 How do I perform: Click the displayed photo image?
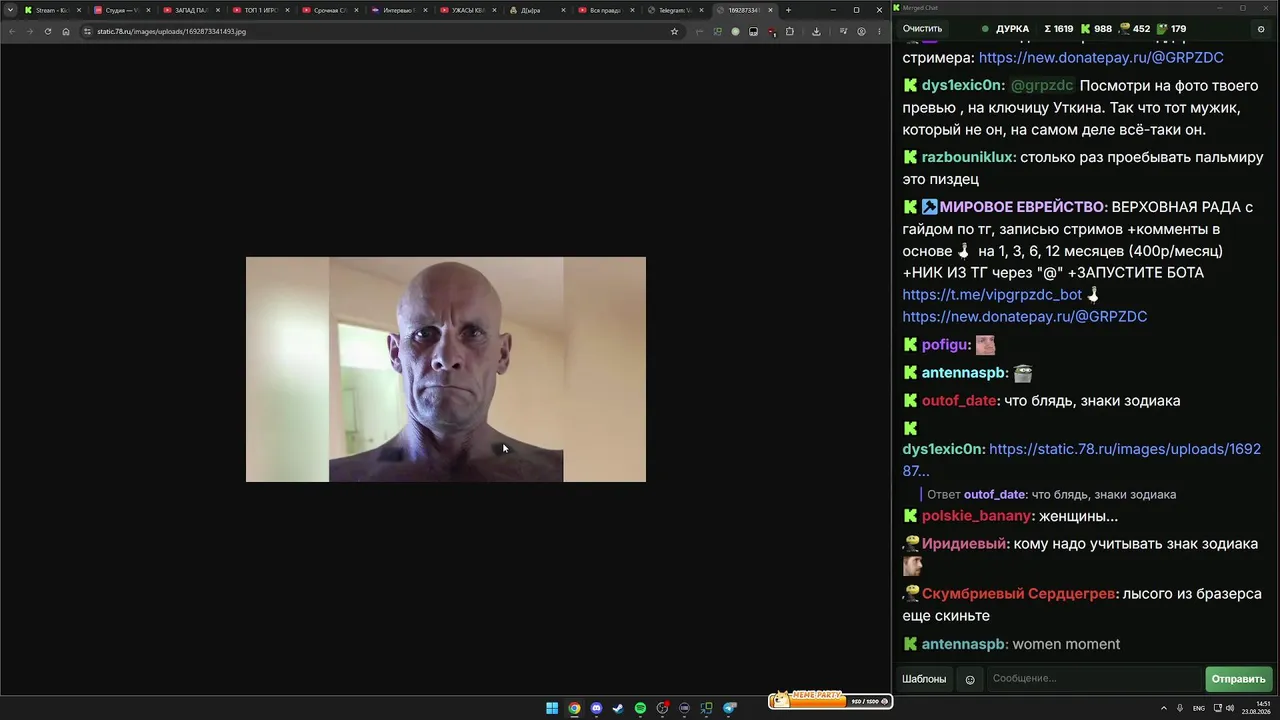click(446, 369)
